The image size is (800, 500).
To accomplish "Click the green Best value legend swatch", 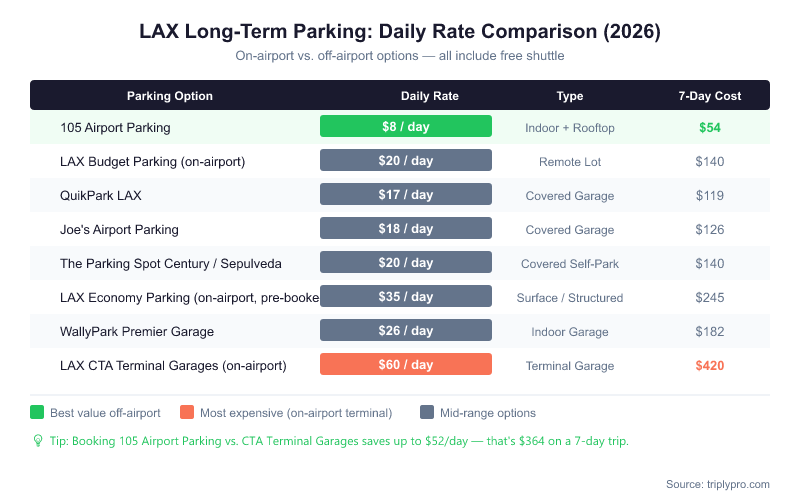I will pos(38,413).
